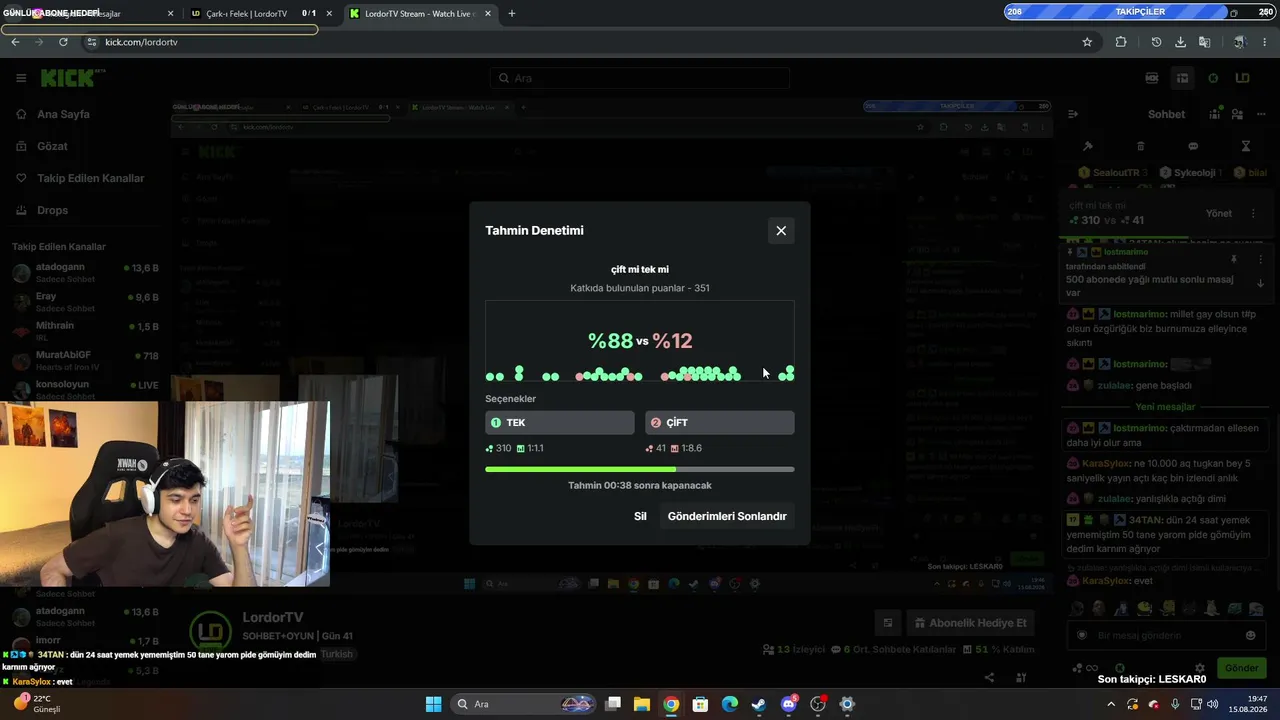Open the Kick dashboard header icon
This screenshot has height=720, width=1280.
tap(1182, 78)
